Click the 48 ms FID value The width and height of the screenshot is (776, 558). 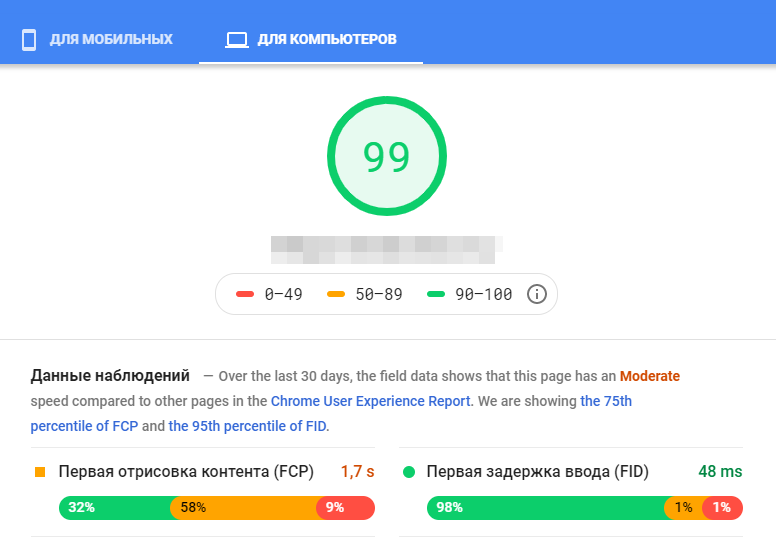[x=720, y=471]
